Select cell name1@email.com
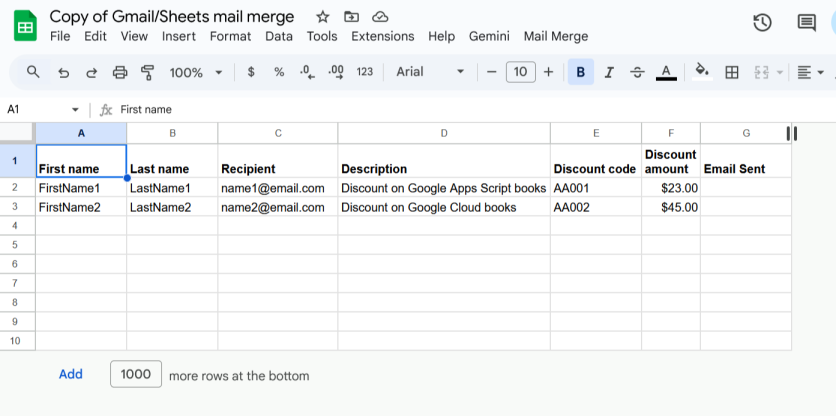The width and height of the screenshot is (836, 416). 278,188
